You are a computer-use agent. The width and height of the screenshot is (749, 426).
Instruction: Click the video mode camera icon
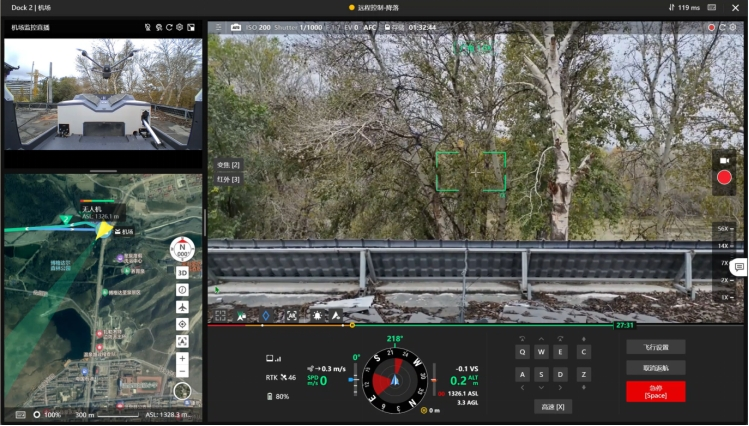(x=724, y=160)
